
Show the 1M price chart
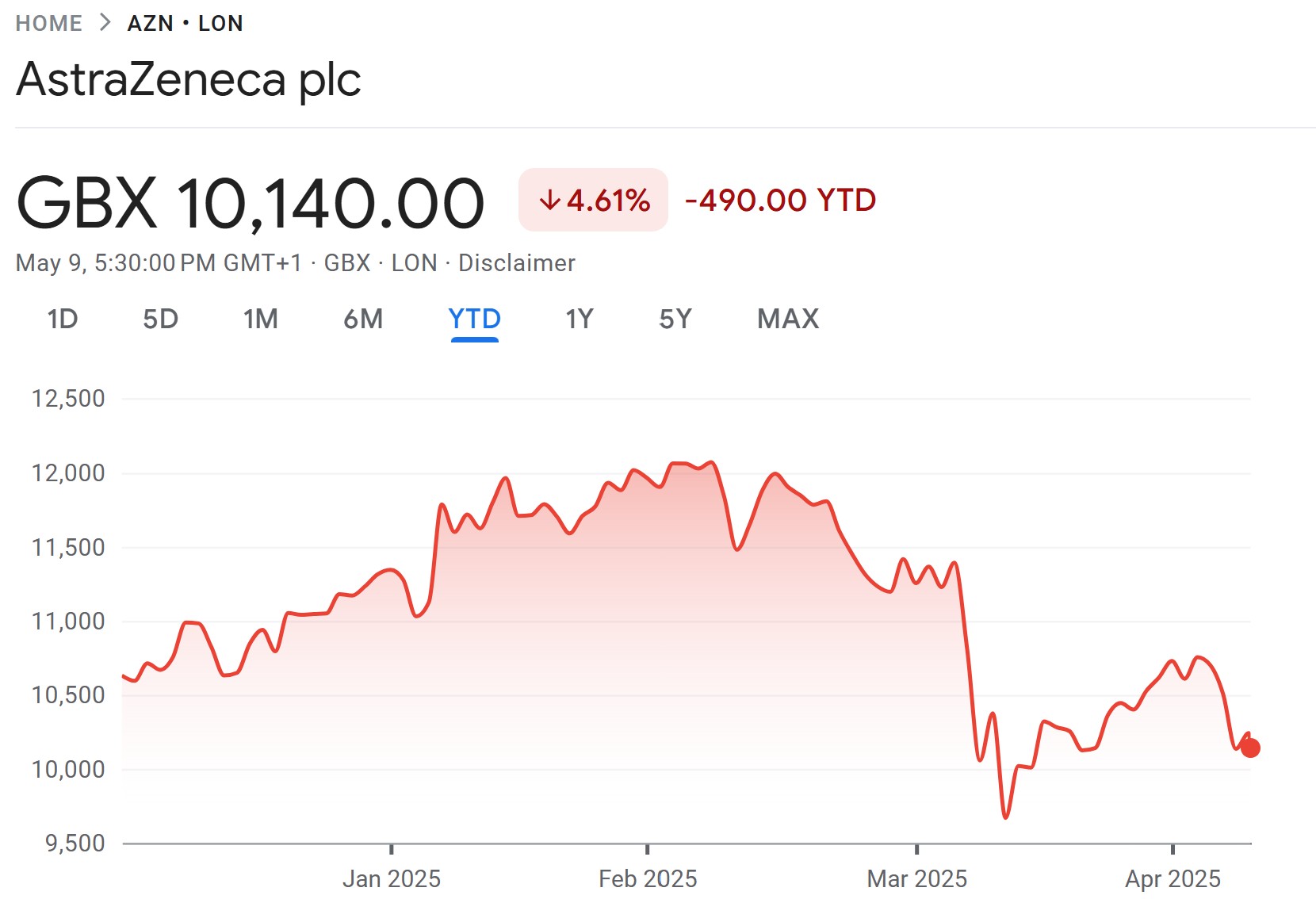pyautogui.click(x=260, y=319)
